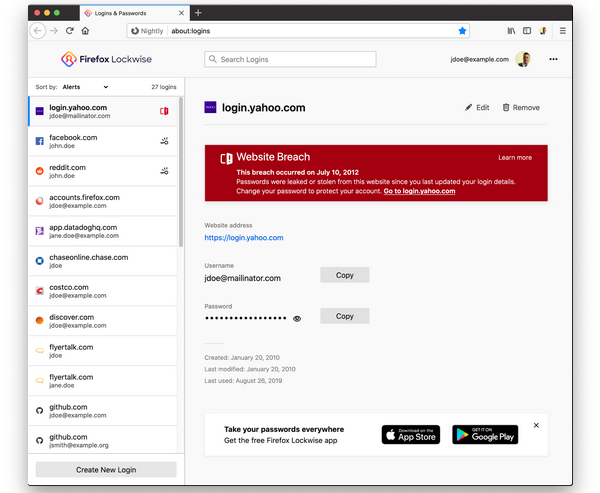
Task: Select the accounts.firefox.com login entry
Action: click(x=103, y=201)
